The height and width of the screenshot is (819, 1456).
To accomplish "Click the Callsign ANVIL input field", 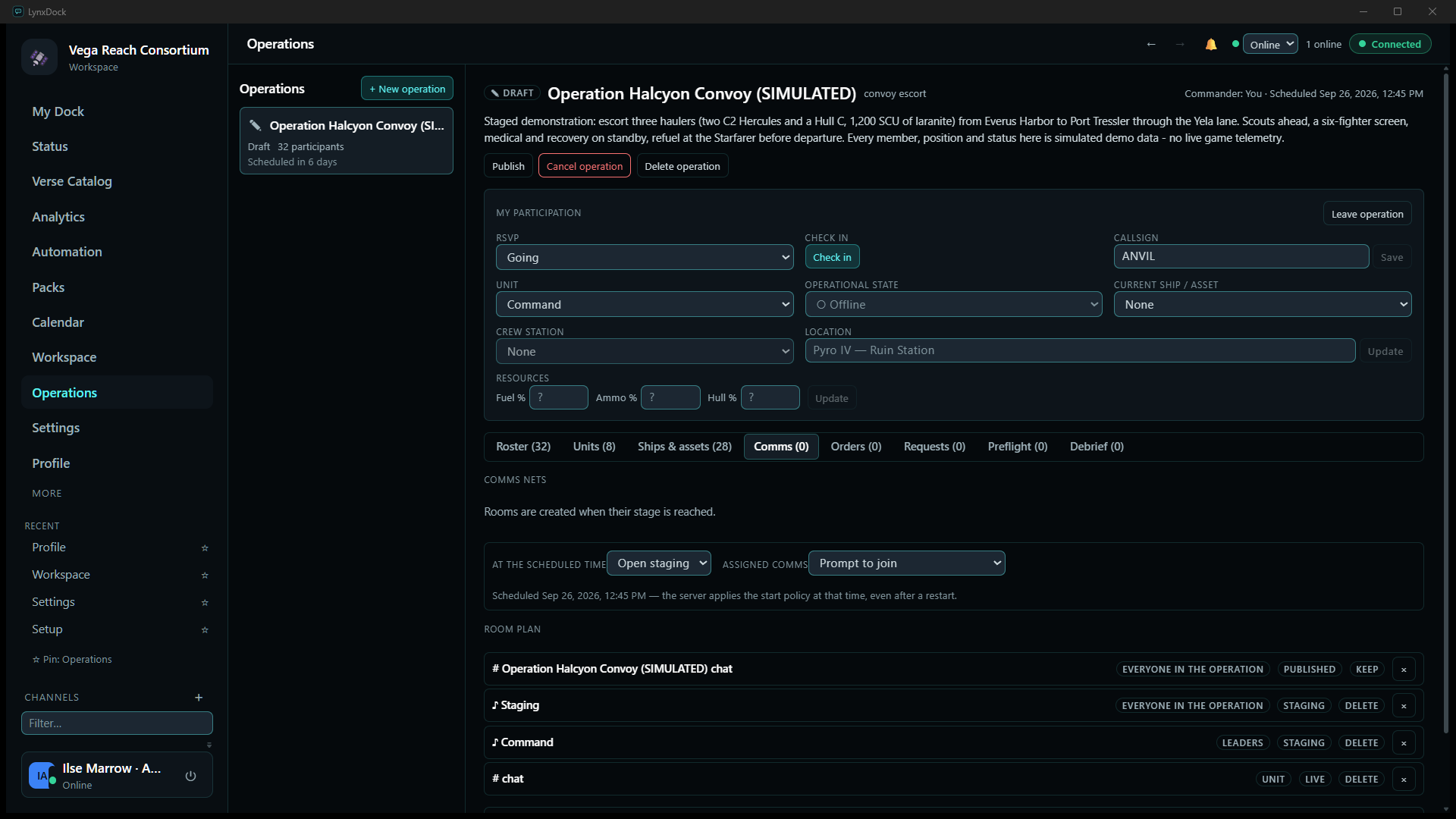I will [1241, 256].
